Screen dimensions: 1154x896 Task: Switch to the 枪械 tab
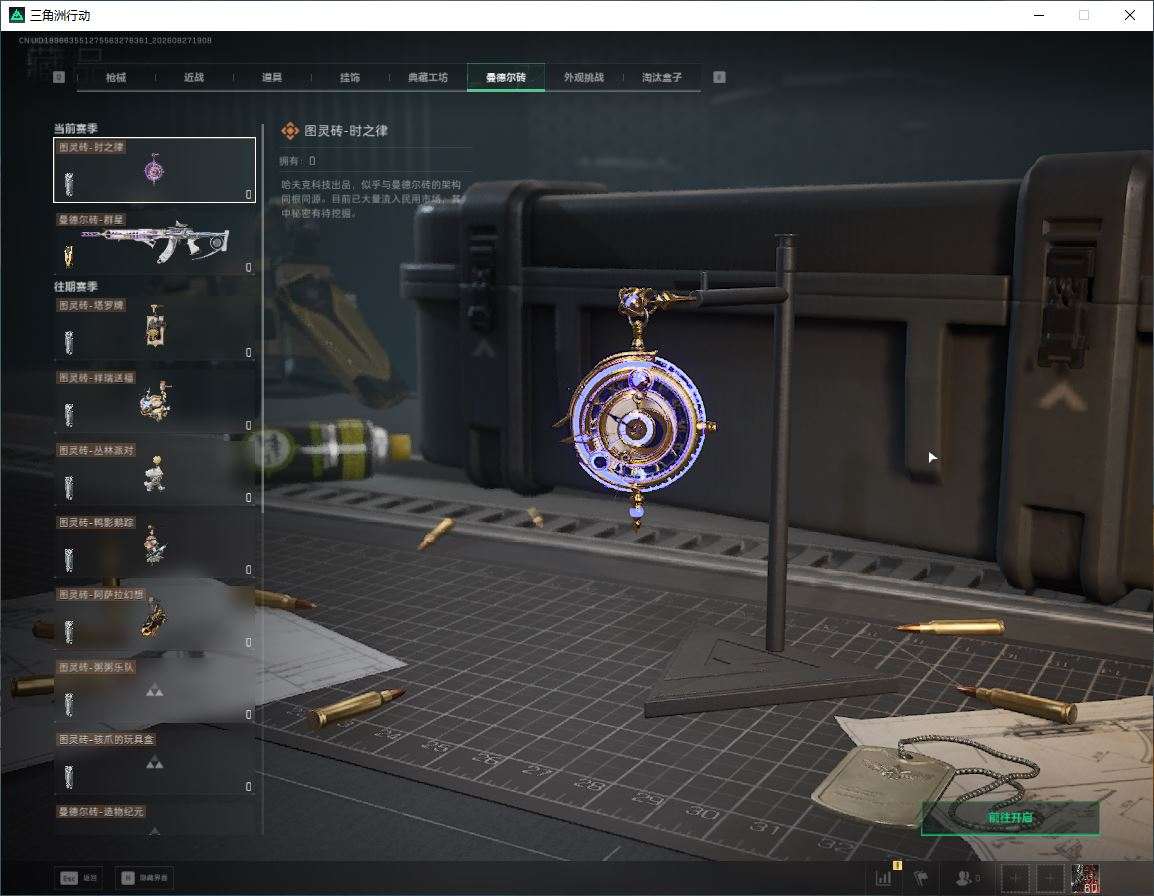click(x=116, y=77)
